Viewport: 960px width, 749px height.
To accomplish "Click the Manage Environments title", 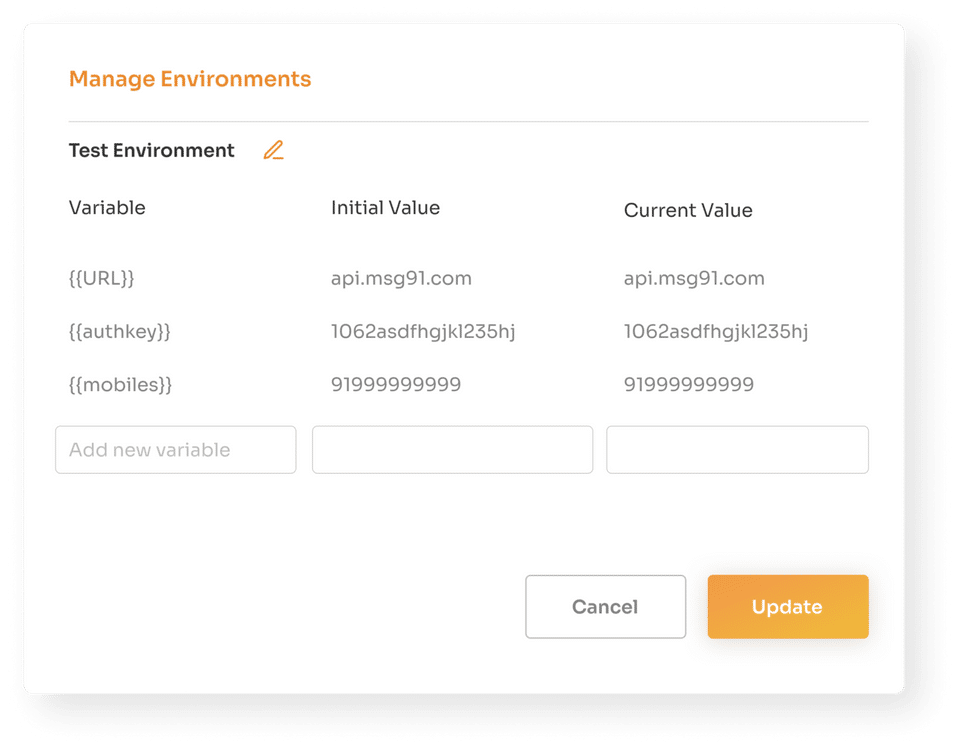I will (190, 79).
